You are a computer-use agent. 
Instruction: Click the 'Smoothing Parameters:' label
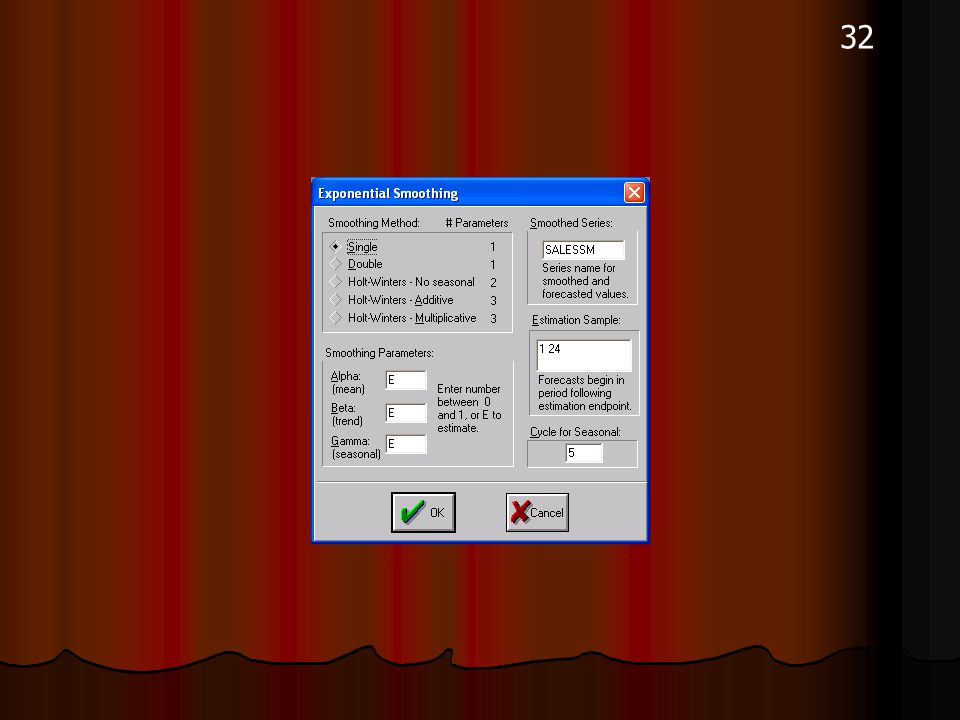click(x=379, y=353)
